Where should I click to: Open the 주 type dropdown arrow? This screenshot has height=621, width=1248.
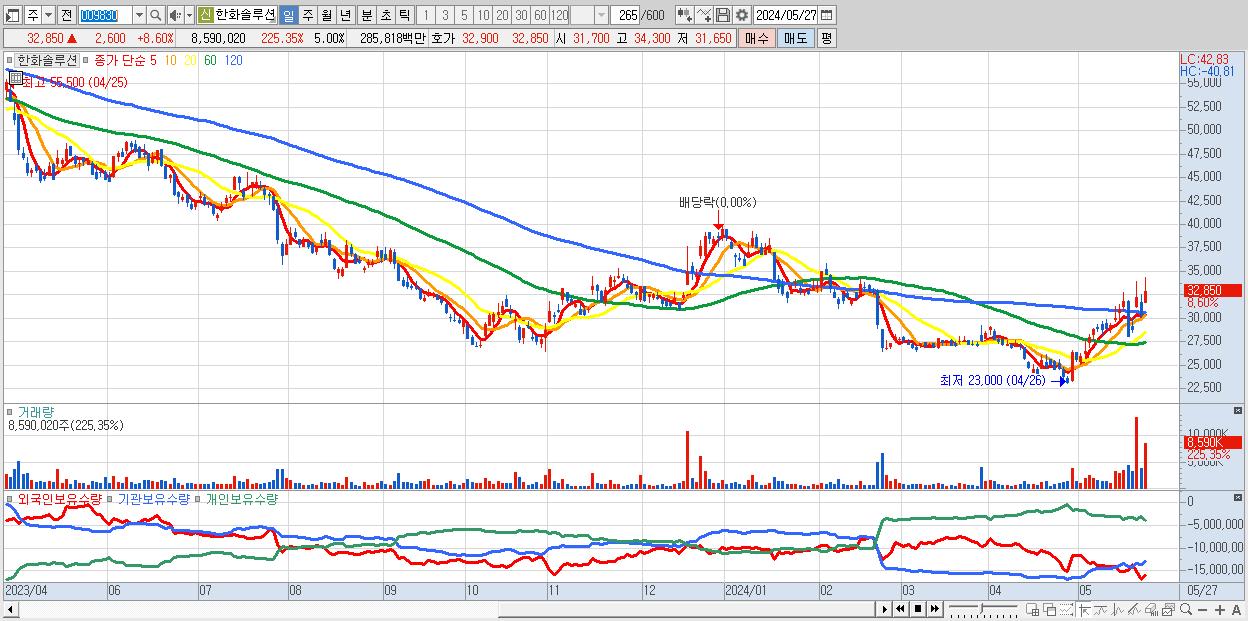(x=48, y=15)
